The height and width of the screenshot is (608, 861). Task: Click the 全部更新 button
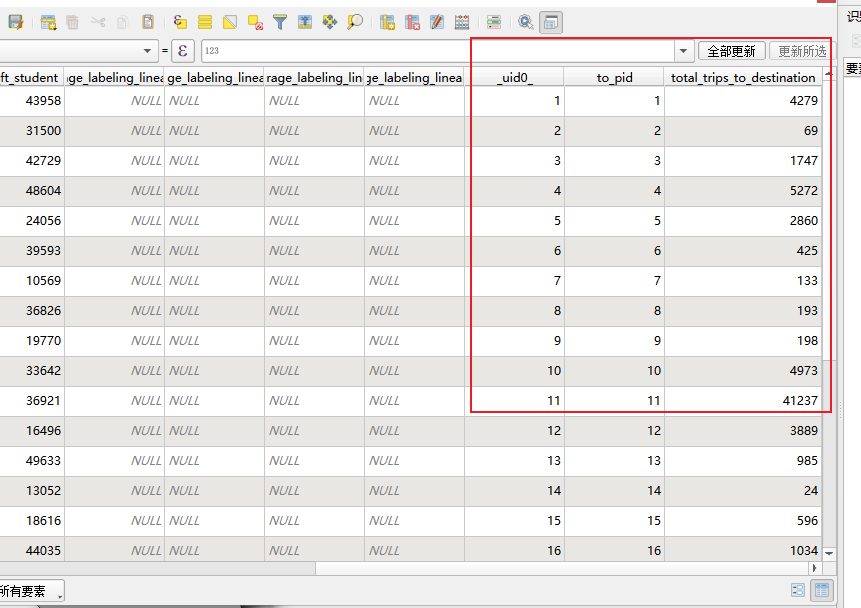731,51
